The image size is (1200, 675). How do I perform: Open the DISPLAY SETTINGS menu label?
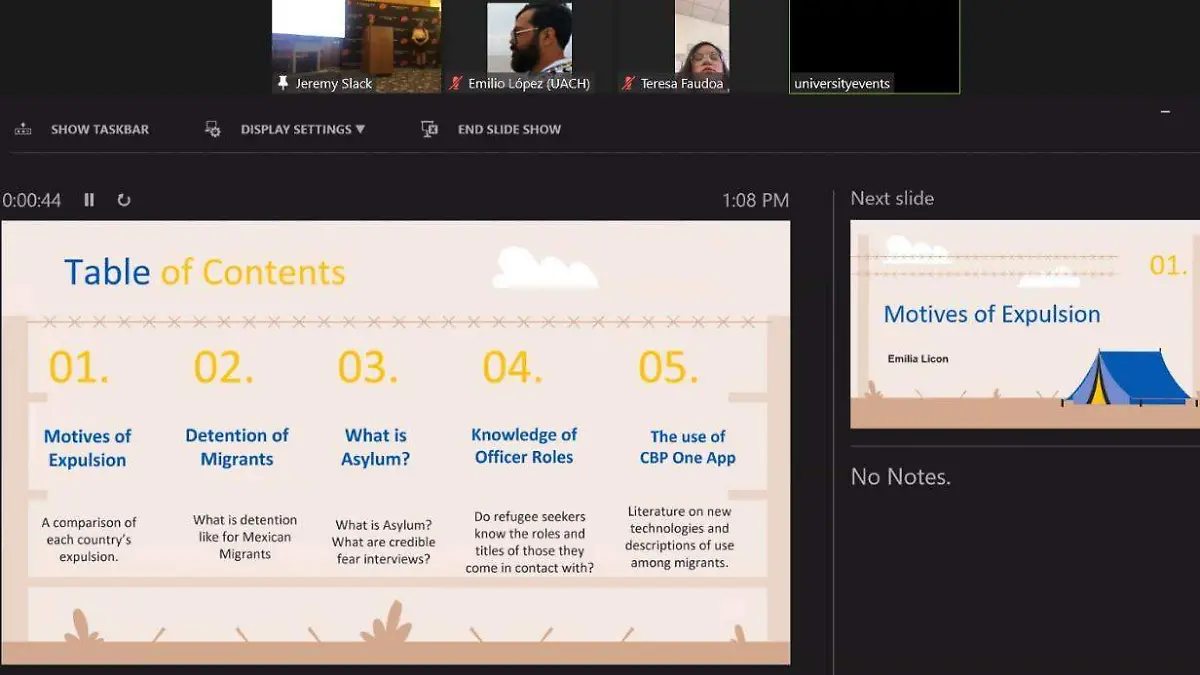click(295, 129)
